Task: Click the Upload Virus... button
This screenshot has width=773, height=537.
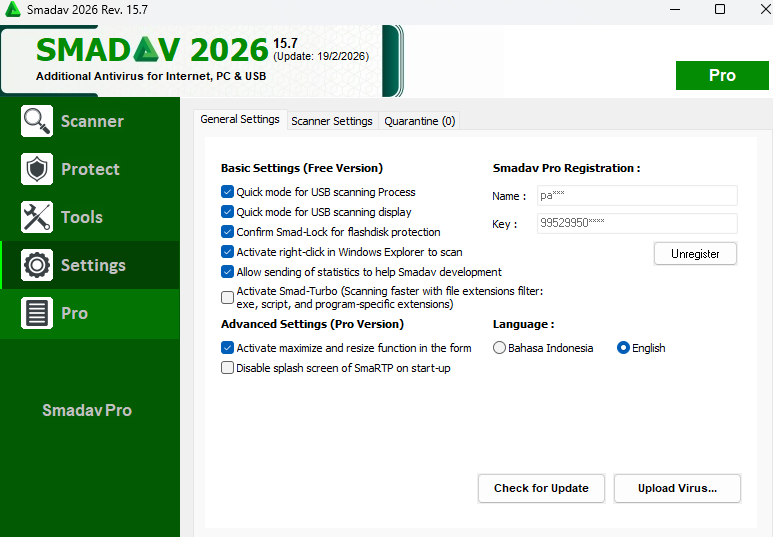Action: [677, 488]
